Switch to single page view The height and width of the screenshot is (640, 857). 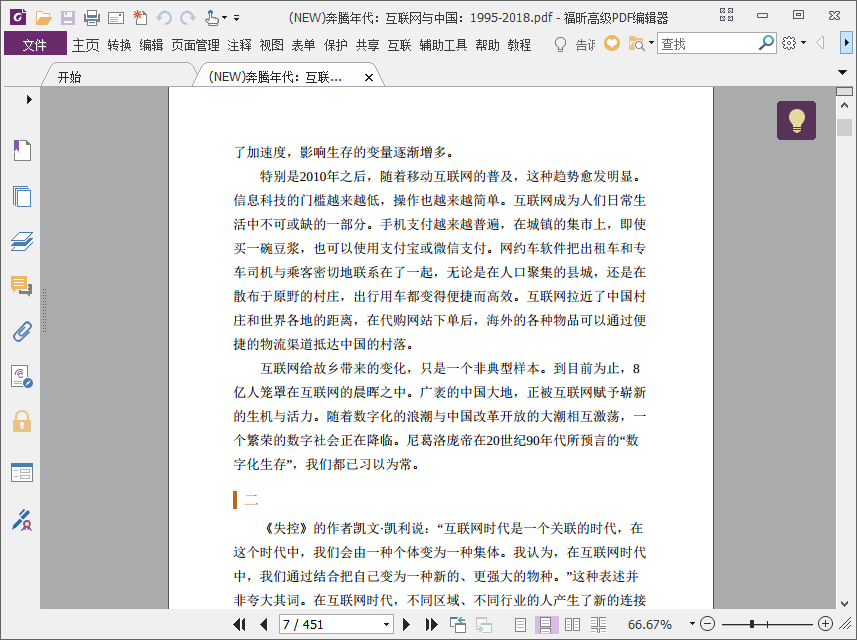pyautogui.click(x=520, y=624)
